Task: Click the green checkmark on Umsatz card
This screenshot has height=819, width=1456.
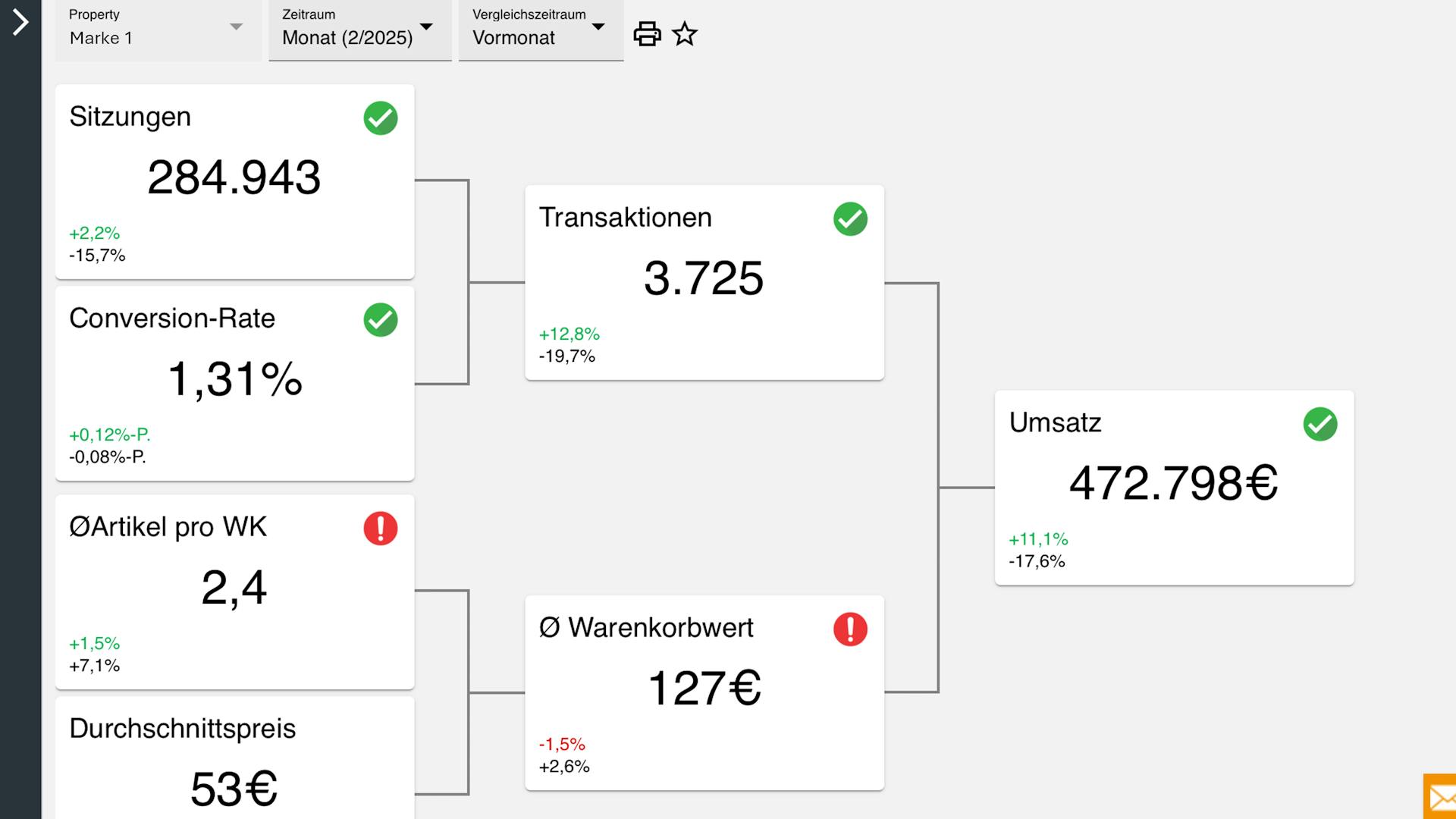Action: pyautogui.click(x=1320, y=424)
